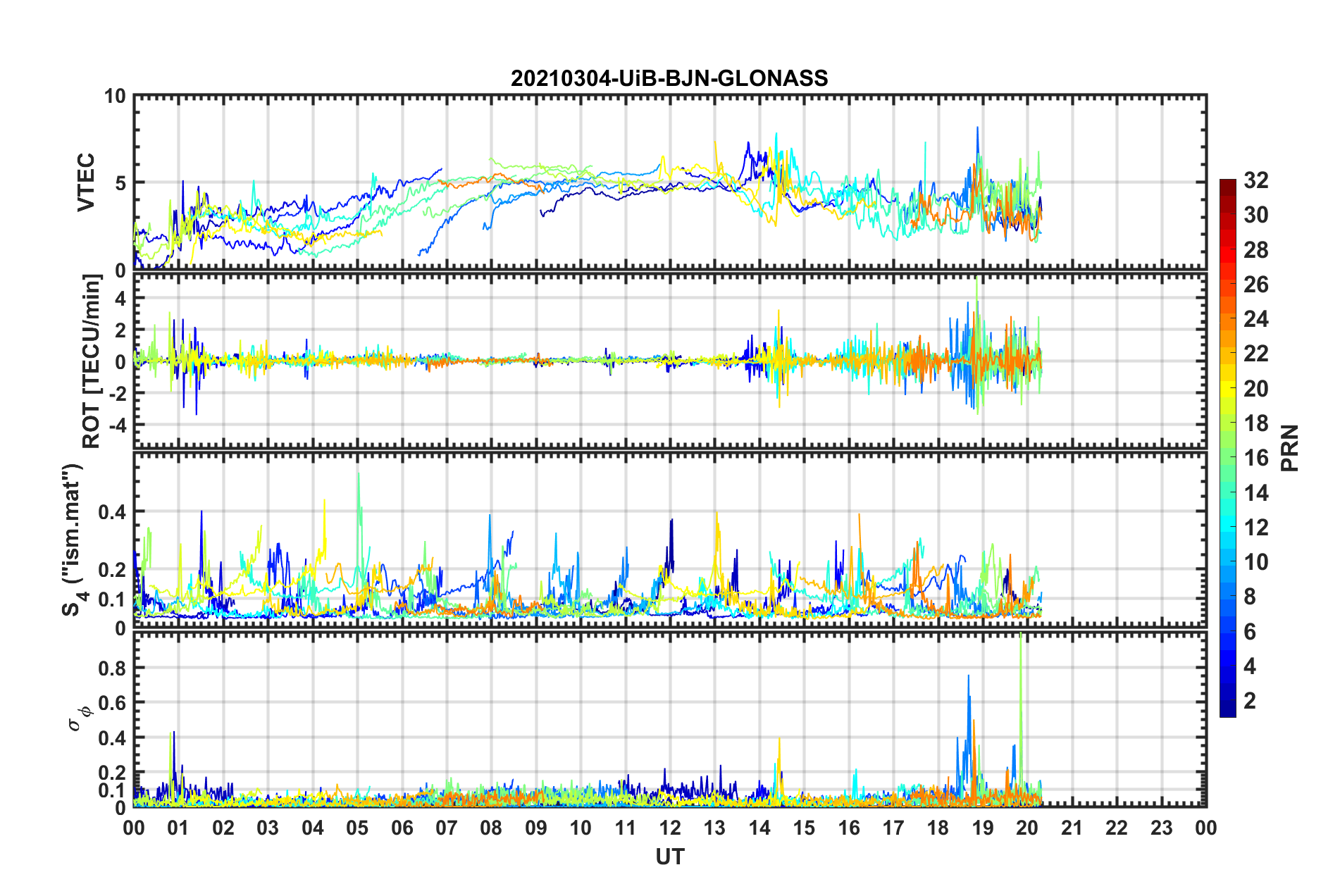Click the colorbar tick label 2
This screenshot has width=1340, height=896.
pos(1250,700)
